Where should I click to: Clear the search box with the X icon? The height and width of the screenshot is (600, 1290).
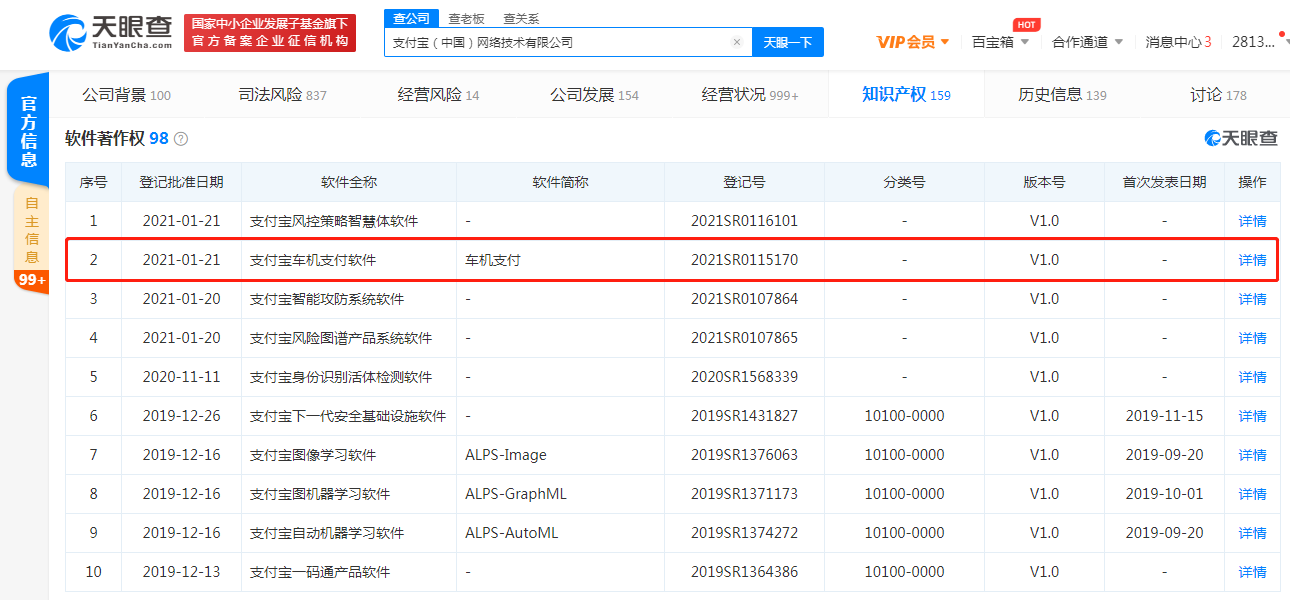pos(737,42)
